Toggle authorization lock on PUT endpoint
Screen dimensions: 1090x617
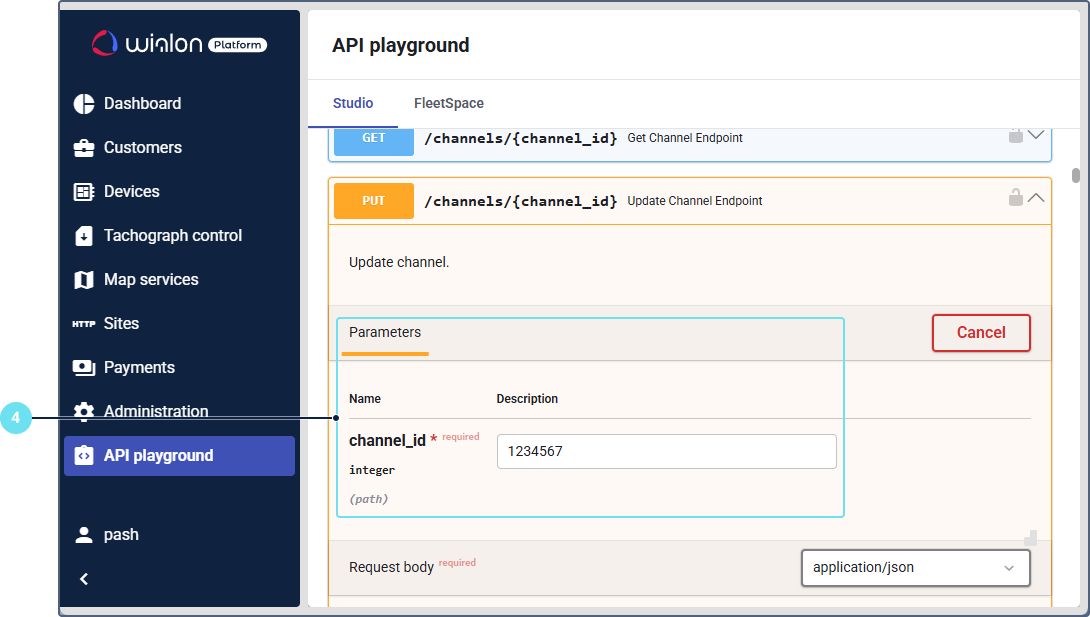1015,198
